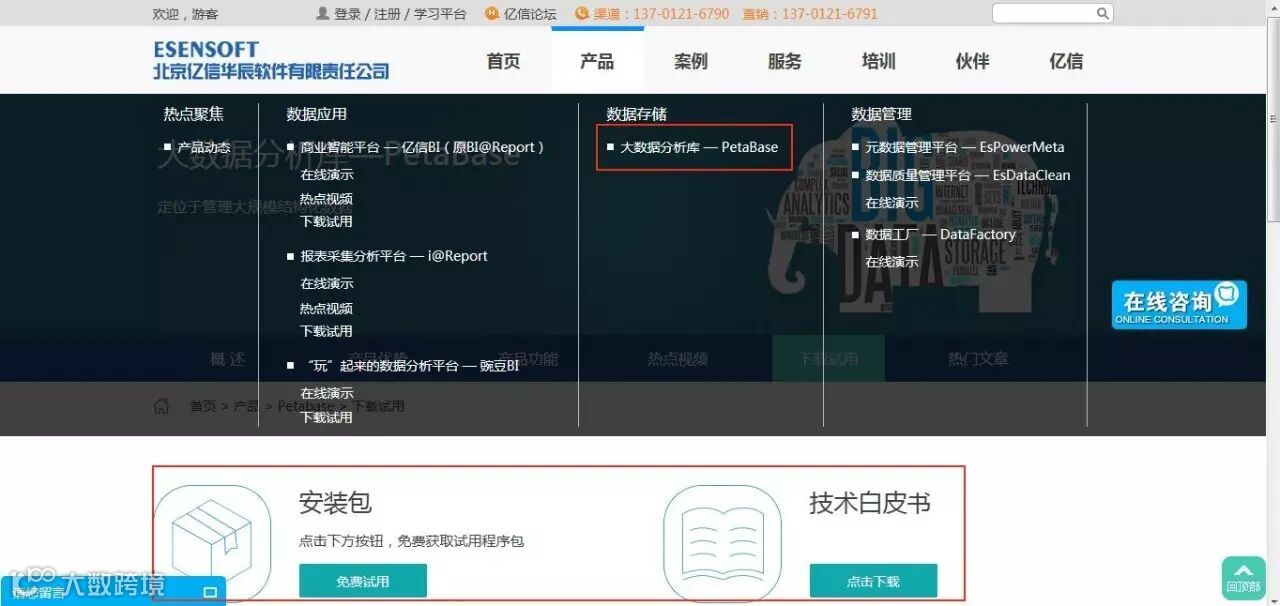Click 首页 in the breadcrumb
The width and height of the screenshot is (1280, 606).
[x=203, y=406]
